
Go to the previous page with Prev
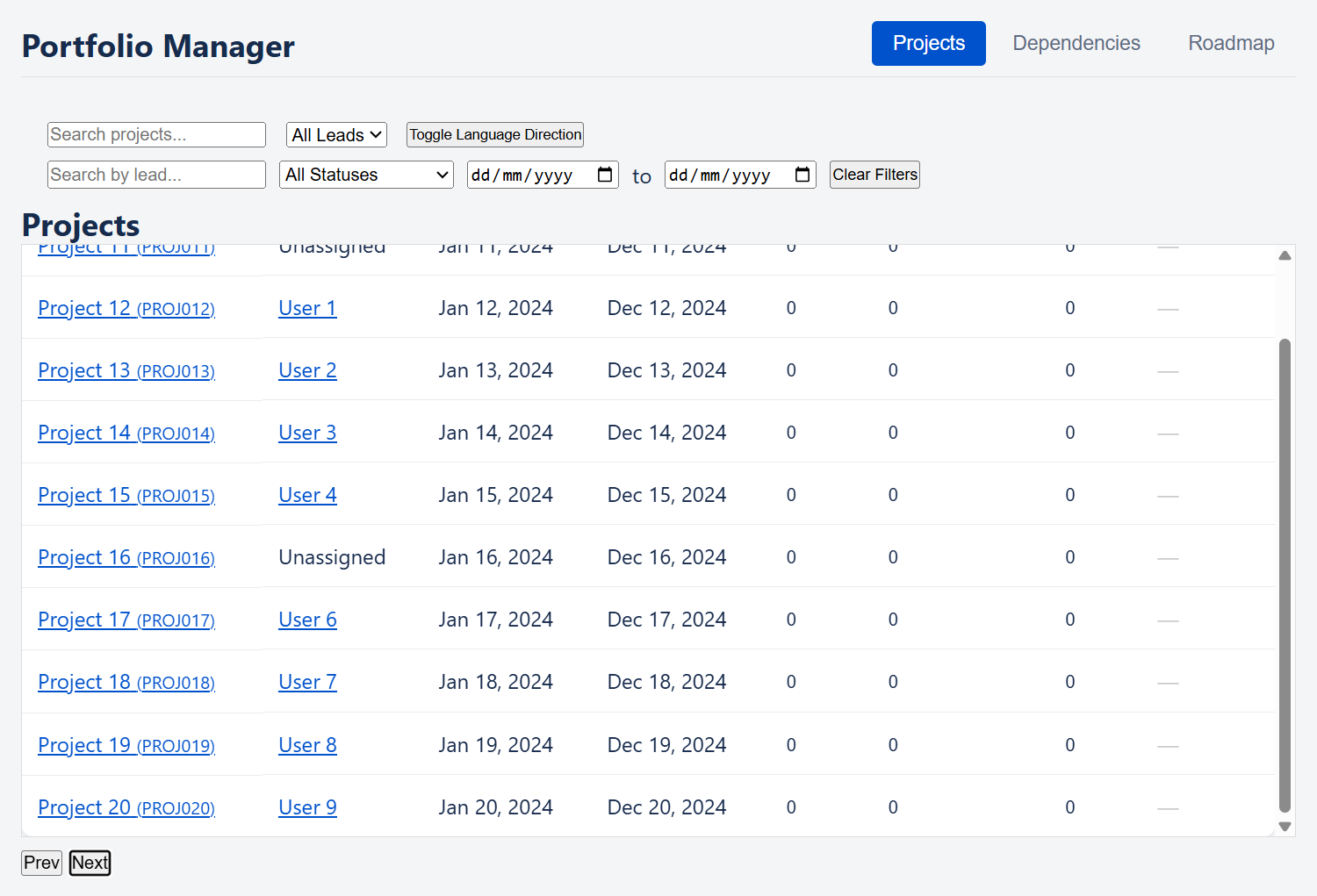pos(41,863)
